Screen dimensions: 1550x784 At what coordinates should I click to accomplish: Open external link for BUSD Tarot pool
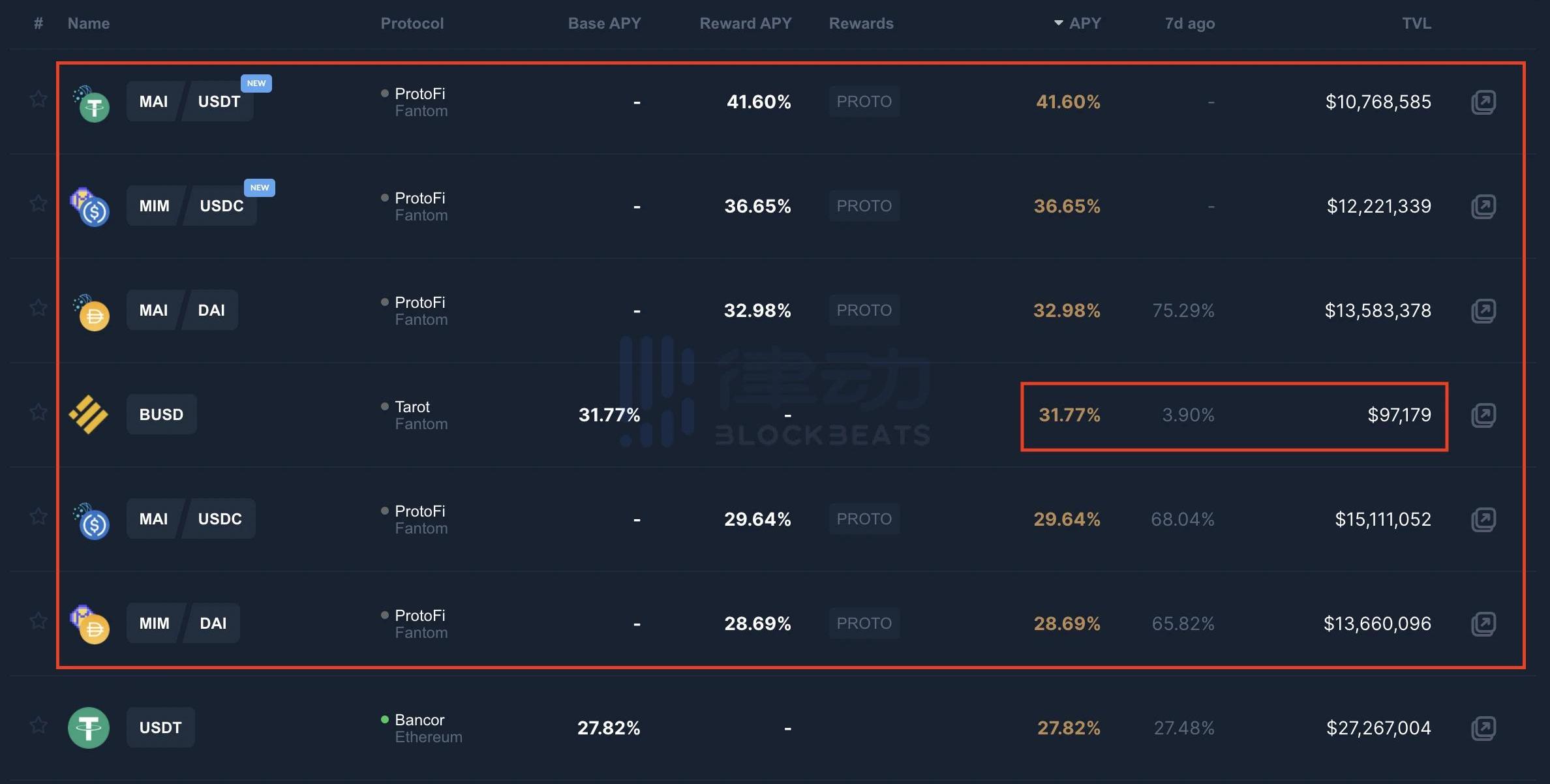click(x=1483, y=415)
